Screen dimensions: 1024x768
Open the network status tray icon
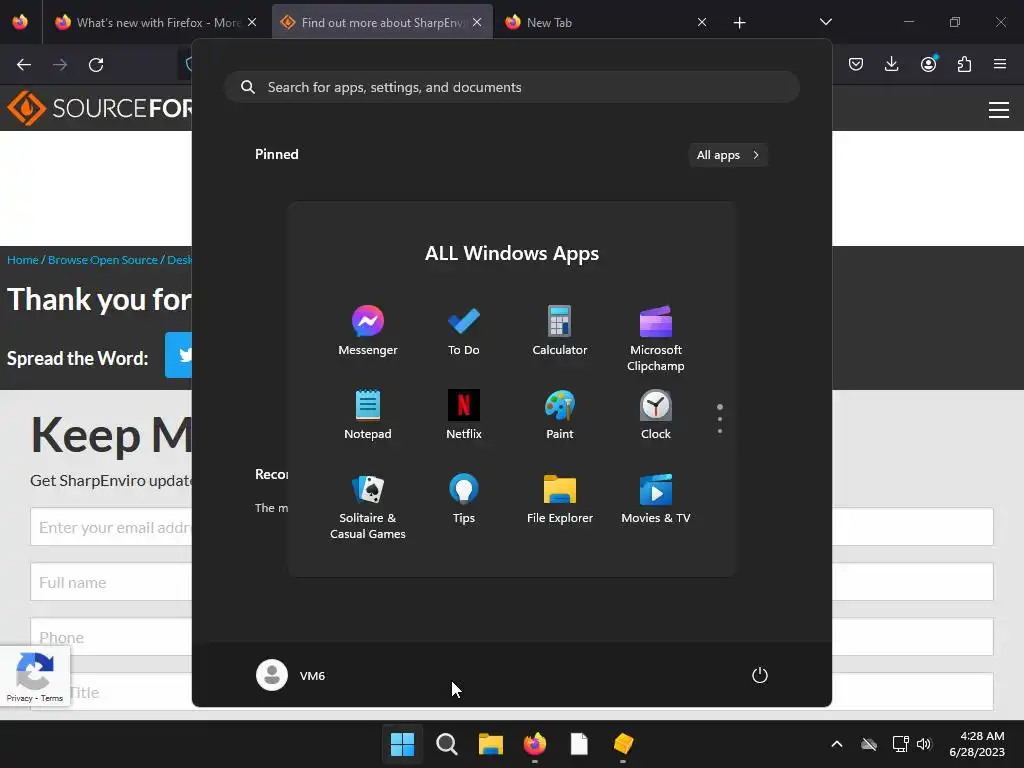click(x=901, y=743)
